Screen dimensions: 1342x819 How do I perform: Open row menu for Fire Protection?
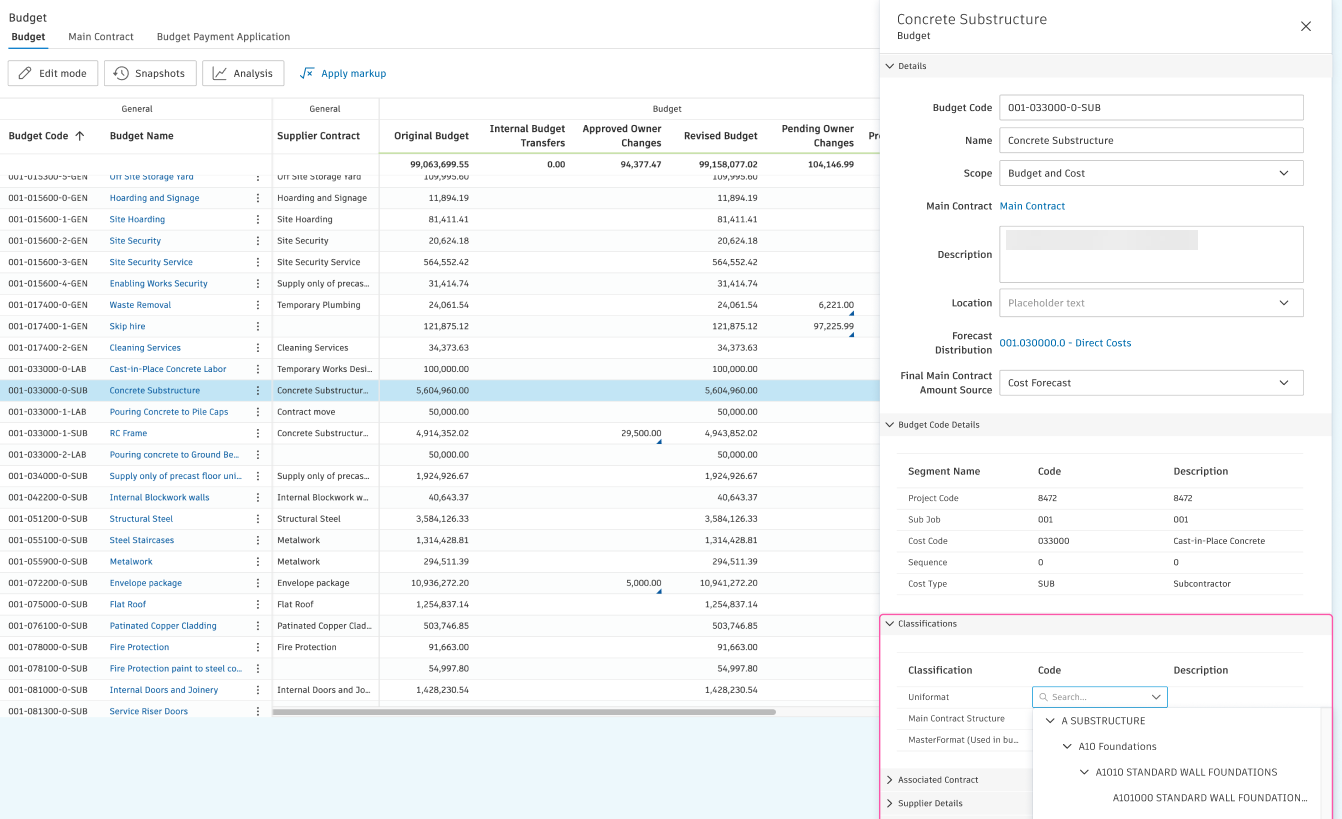[258, 647]
